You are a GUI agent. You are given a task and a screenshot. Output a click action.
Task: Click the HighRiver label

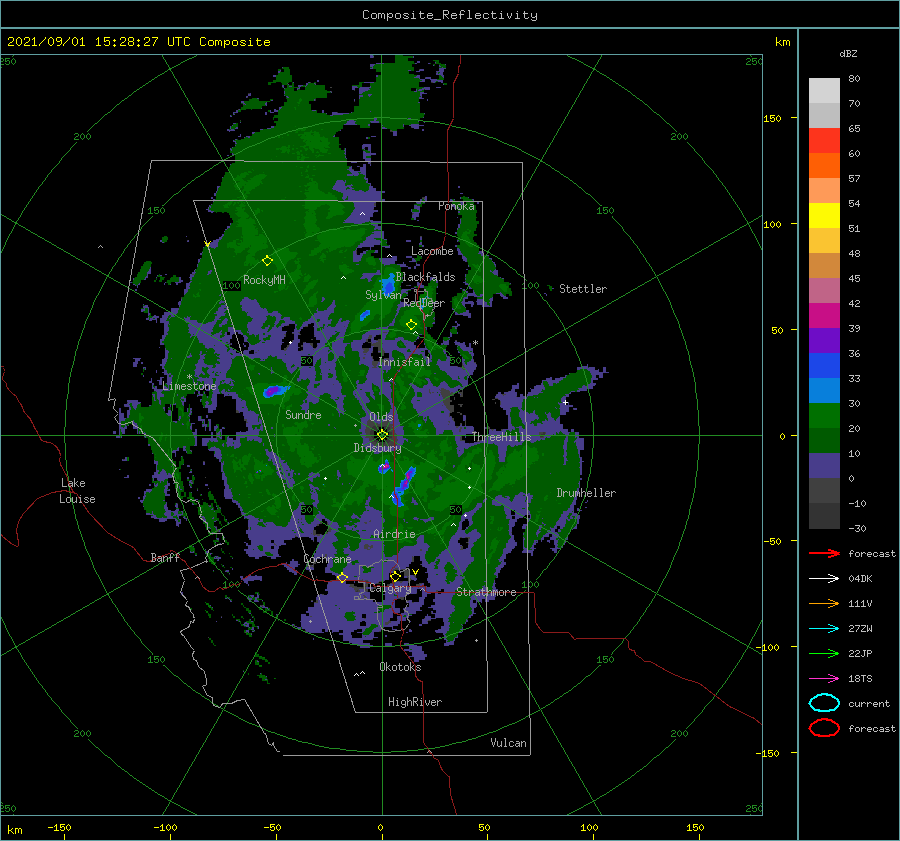[x=415, y=702]
